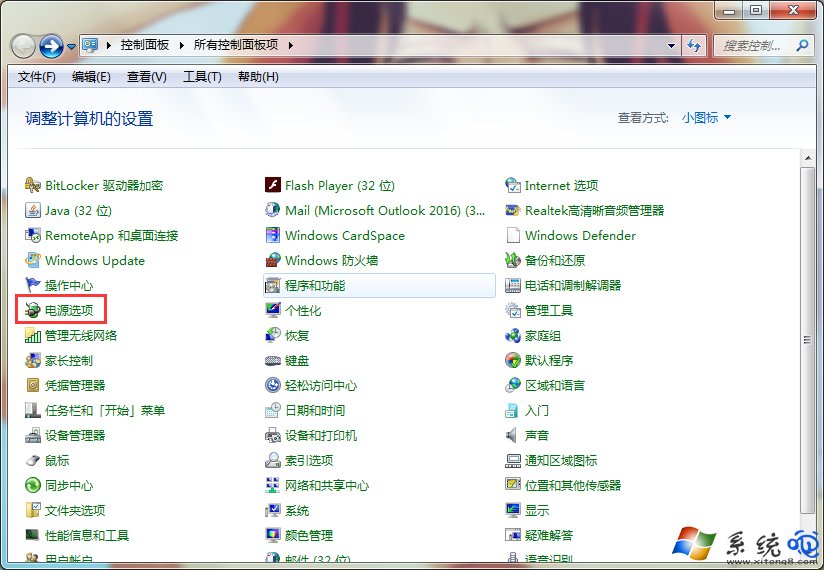Click the 同步中心 green icon
The width and height of the screenshot is (824, 570).
(x=33, y=485)
